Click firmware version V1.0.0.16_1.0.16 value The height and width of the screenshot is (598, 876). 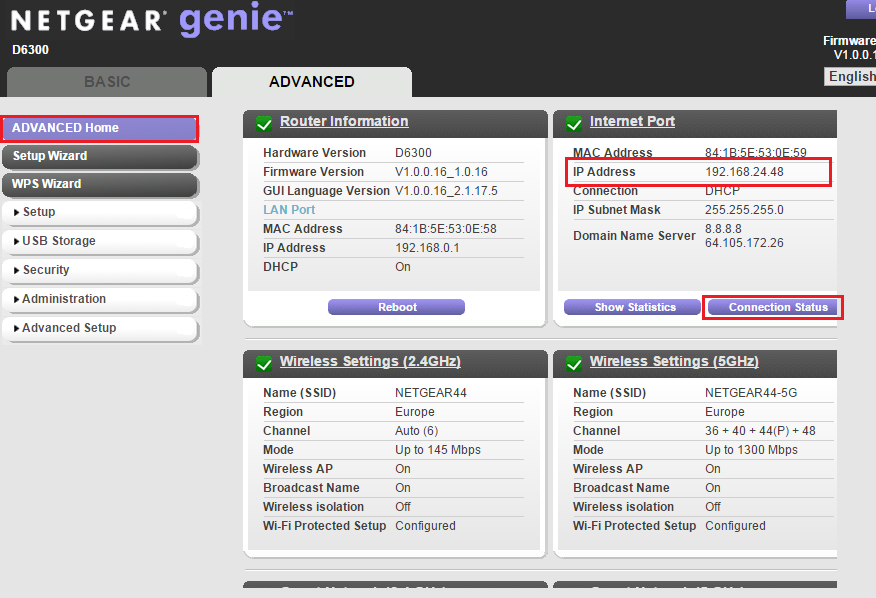coord(441,172)
